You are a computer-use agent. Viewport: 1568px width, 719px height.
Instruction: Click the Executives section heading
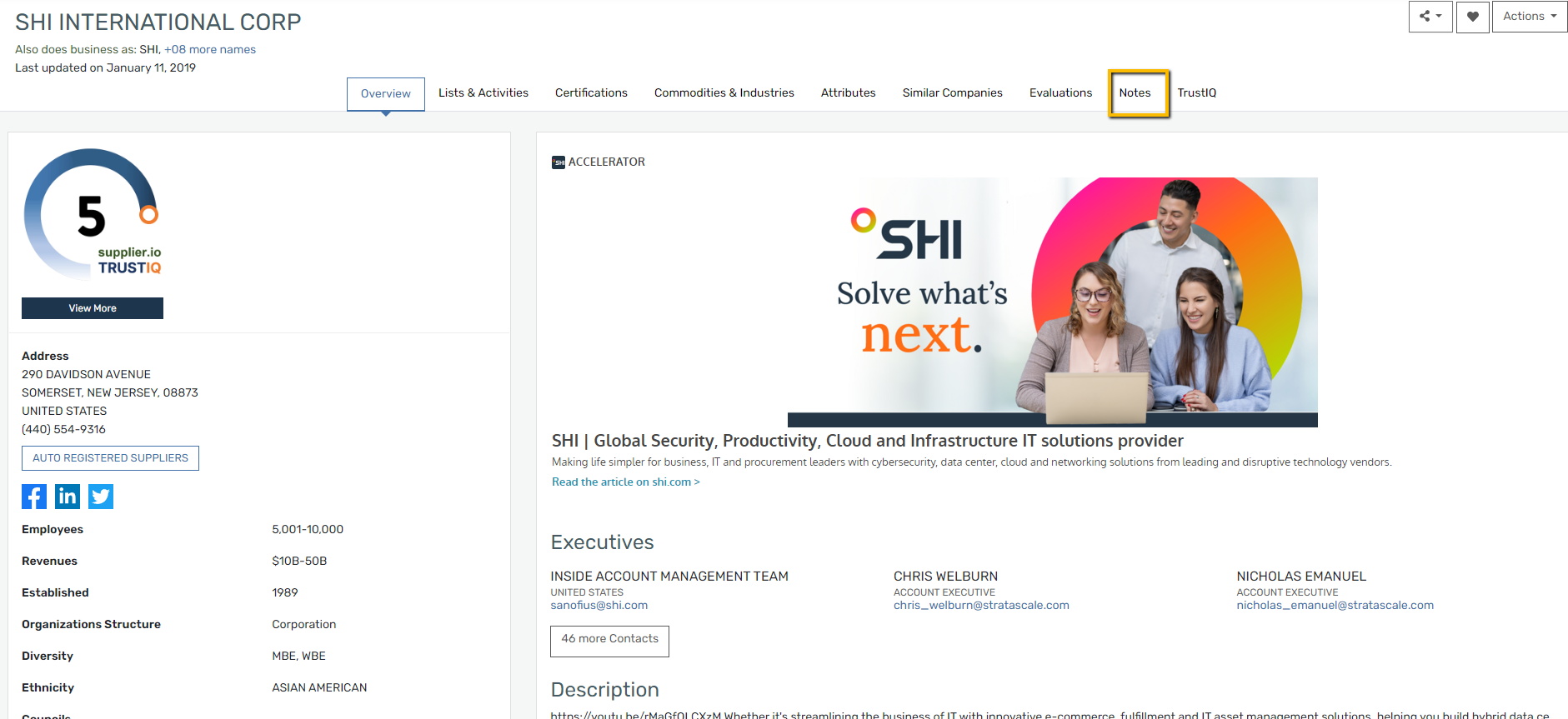tap(602, 542)
